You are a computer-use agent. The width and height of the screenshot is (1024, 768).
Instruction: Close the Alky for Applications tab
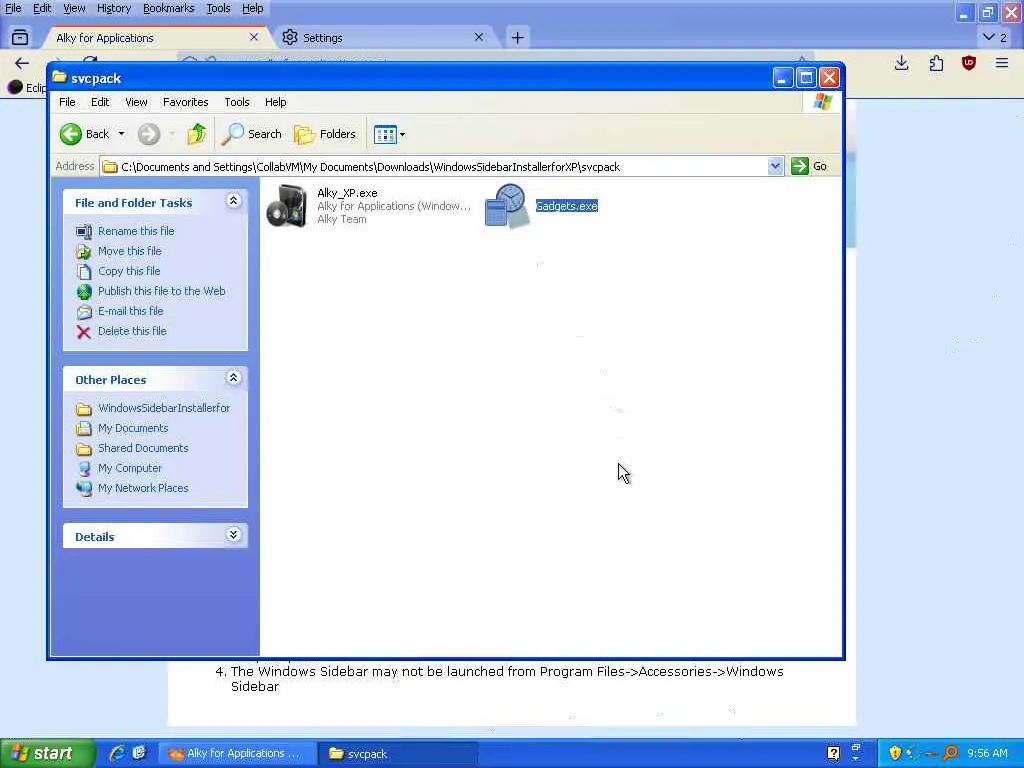point(254,37)
